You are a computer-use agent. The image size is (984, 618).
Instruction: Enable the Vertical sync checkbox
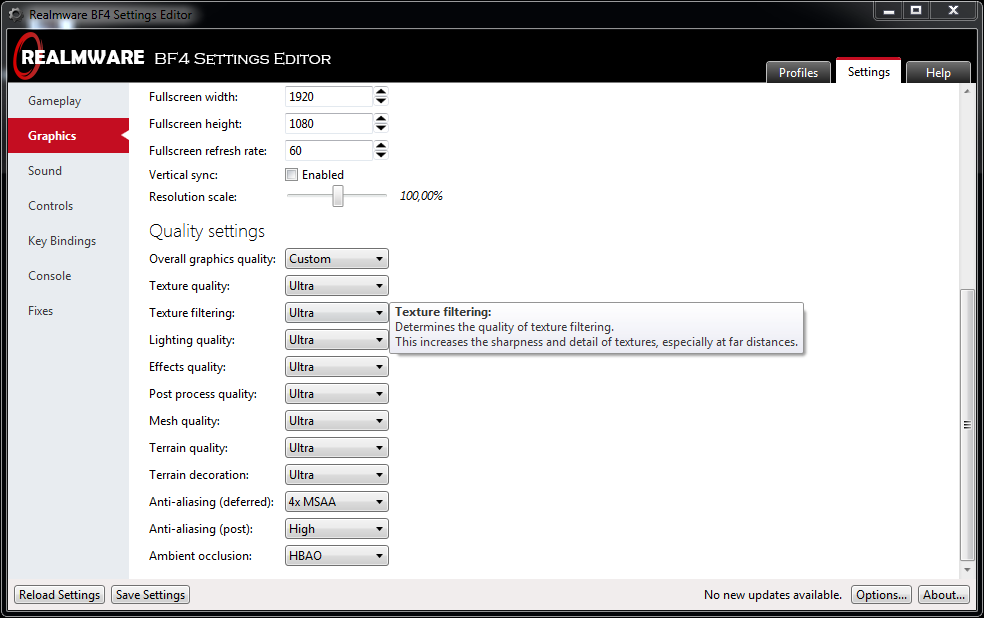tap(292, 175)
